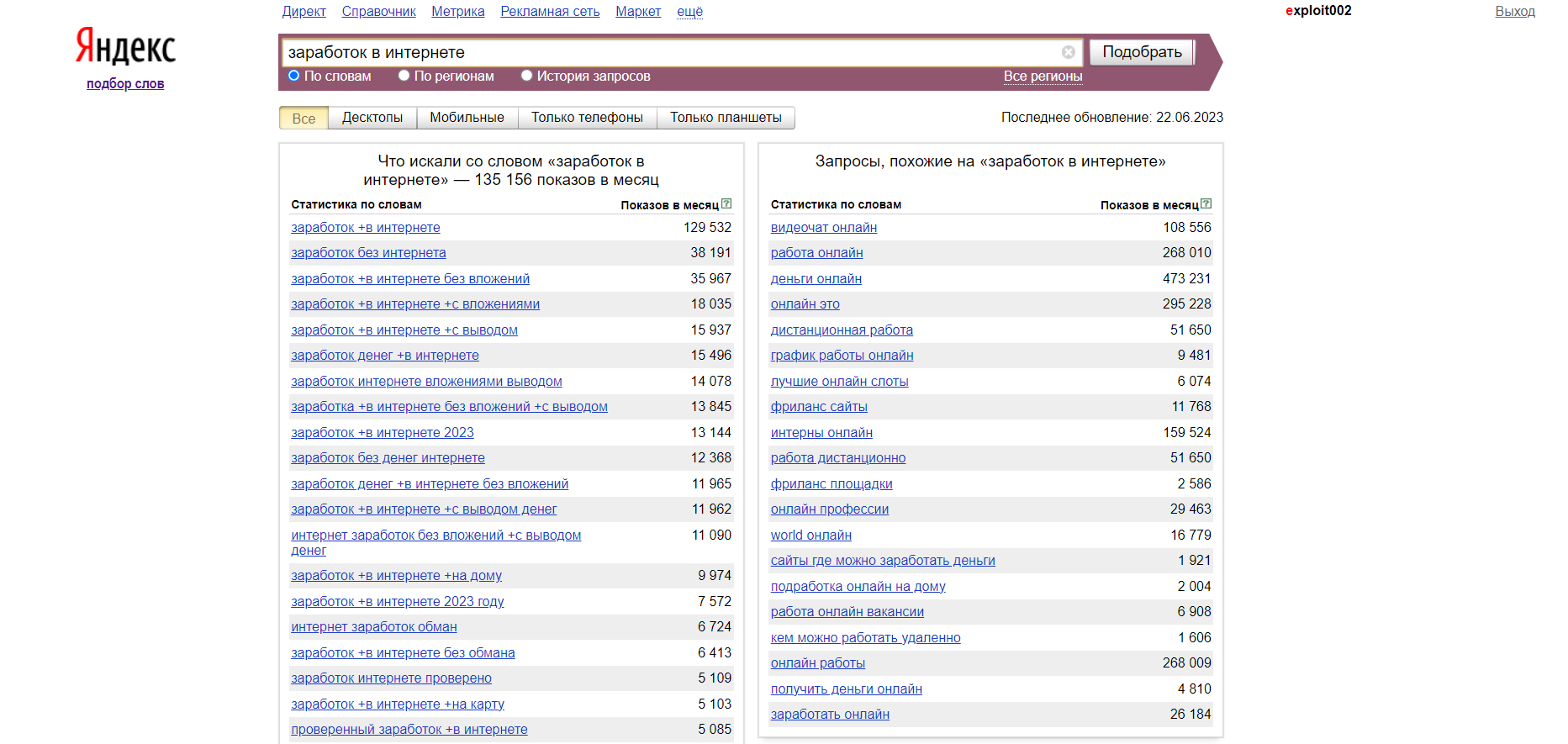Open similar query 'видеочат онлайн'

coord(824,228)
